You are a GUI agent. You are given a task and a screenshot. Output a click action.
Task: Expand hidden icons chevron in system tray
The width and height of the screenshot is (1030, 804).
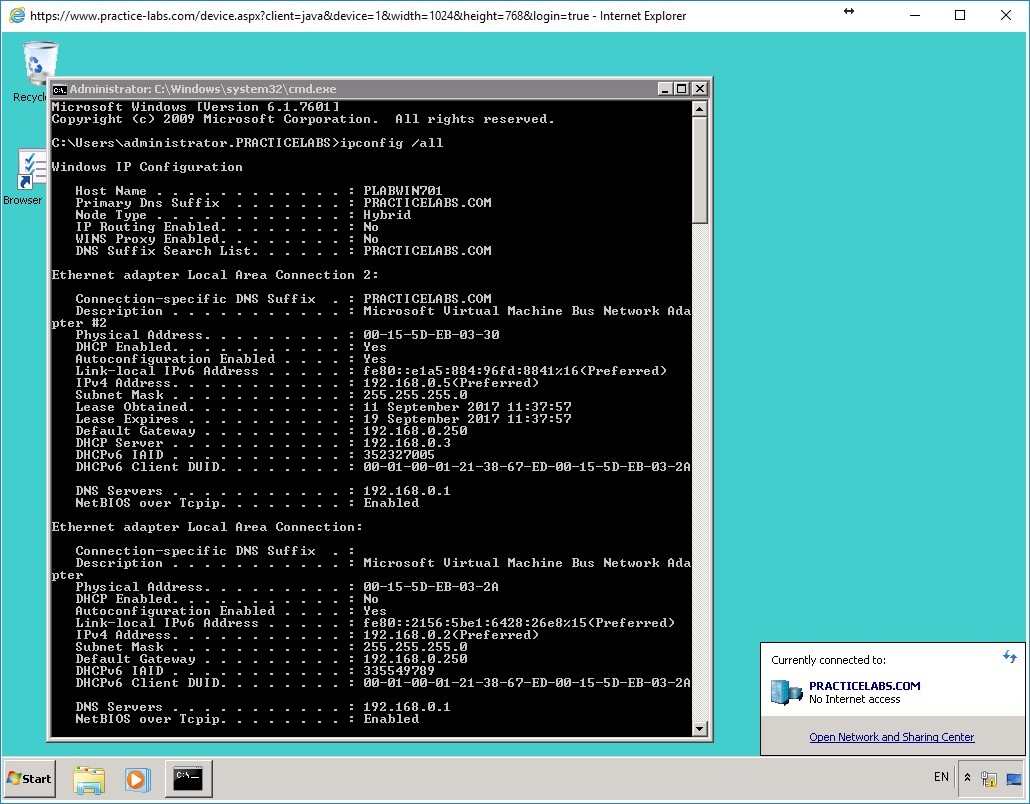[965, 778]
